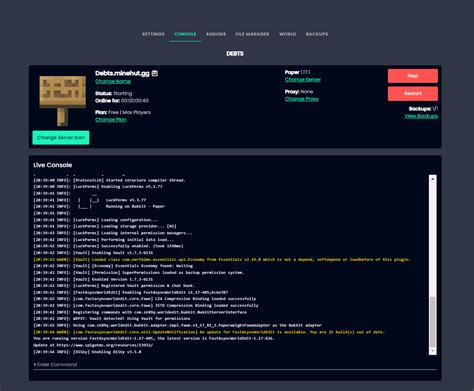Open the View Backups link
Screen dimensions: 474x391
coord(421,116)
